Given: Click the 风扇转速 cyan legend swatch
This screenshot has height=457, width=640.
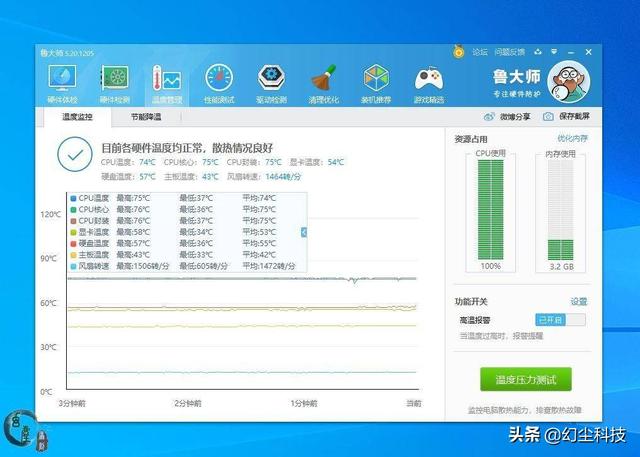Looking at the screenshot, I should (x=73, y=266).
